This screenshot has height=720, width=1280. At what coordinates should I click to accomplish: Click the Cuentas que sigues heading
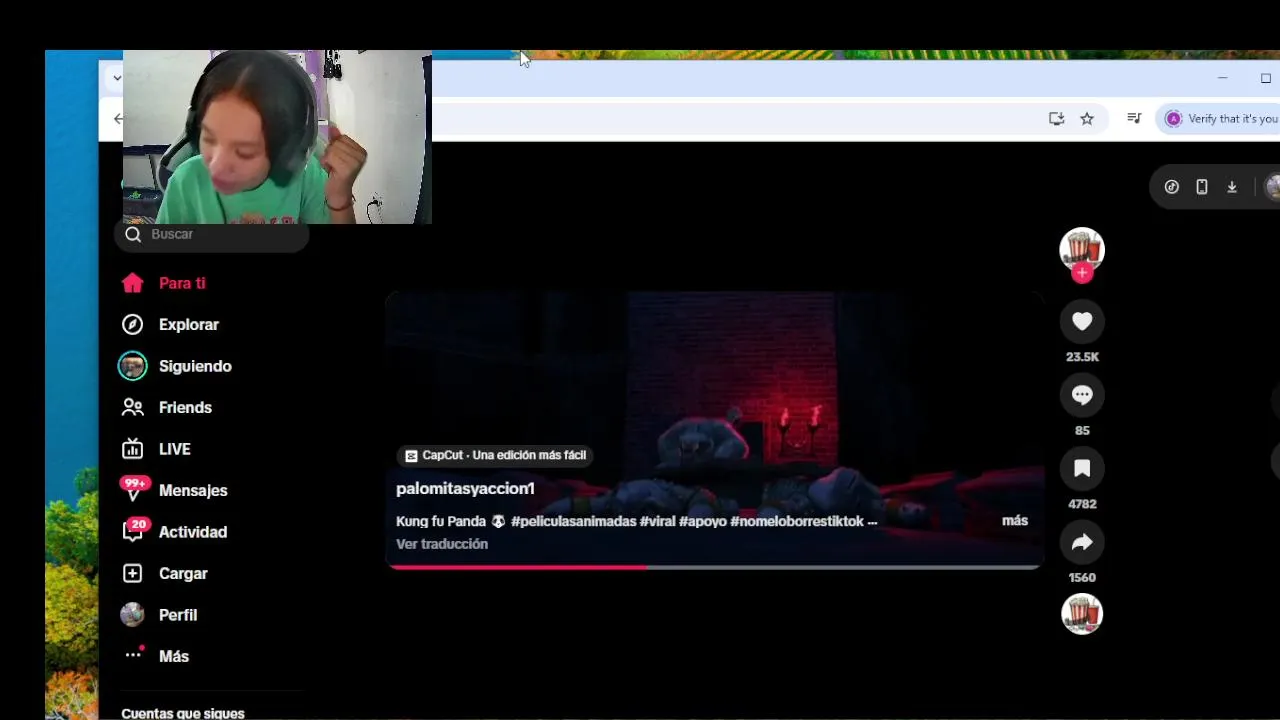[x=183, y=713]
